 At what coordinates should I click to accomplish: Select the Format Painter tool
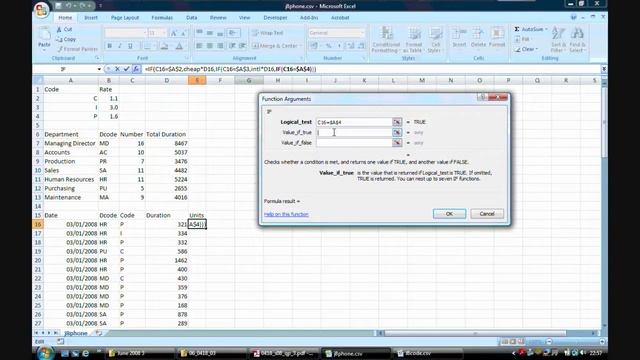coord(77,49)
